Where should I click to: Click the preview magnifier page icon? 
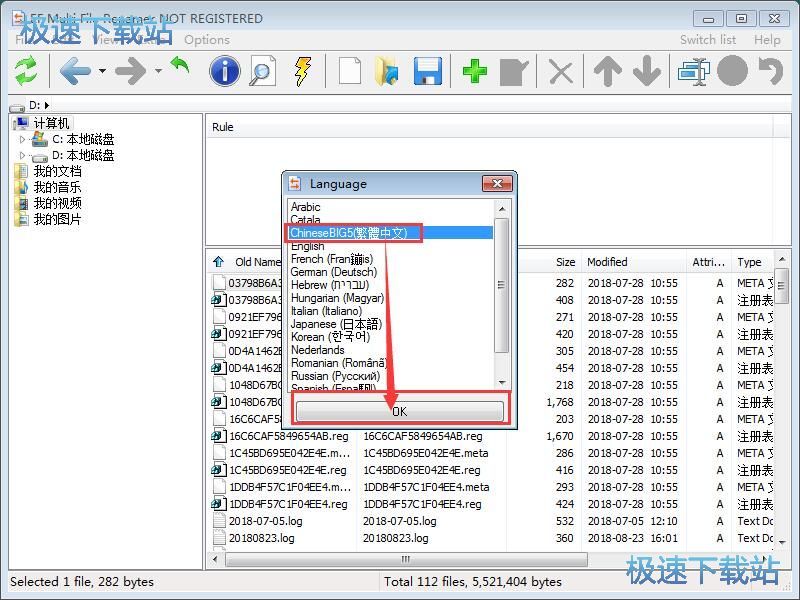(262, 71)
